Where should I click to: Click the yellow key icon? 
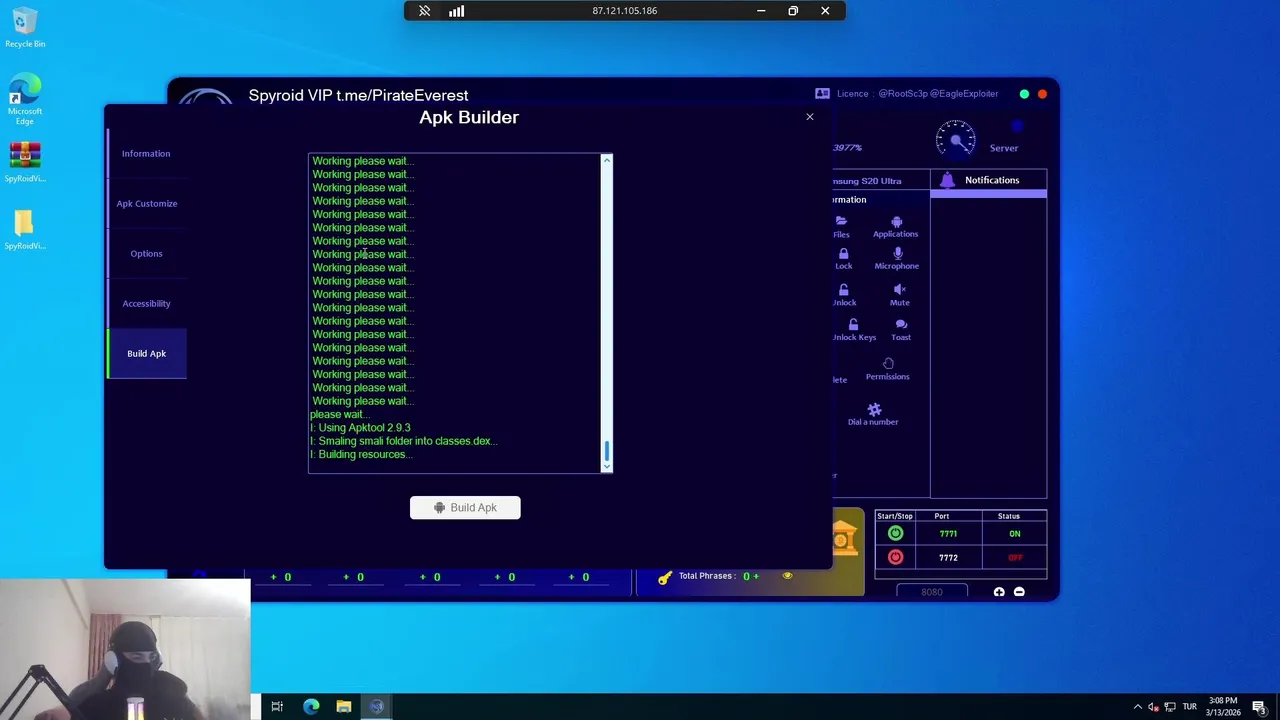tap(665, 577)
